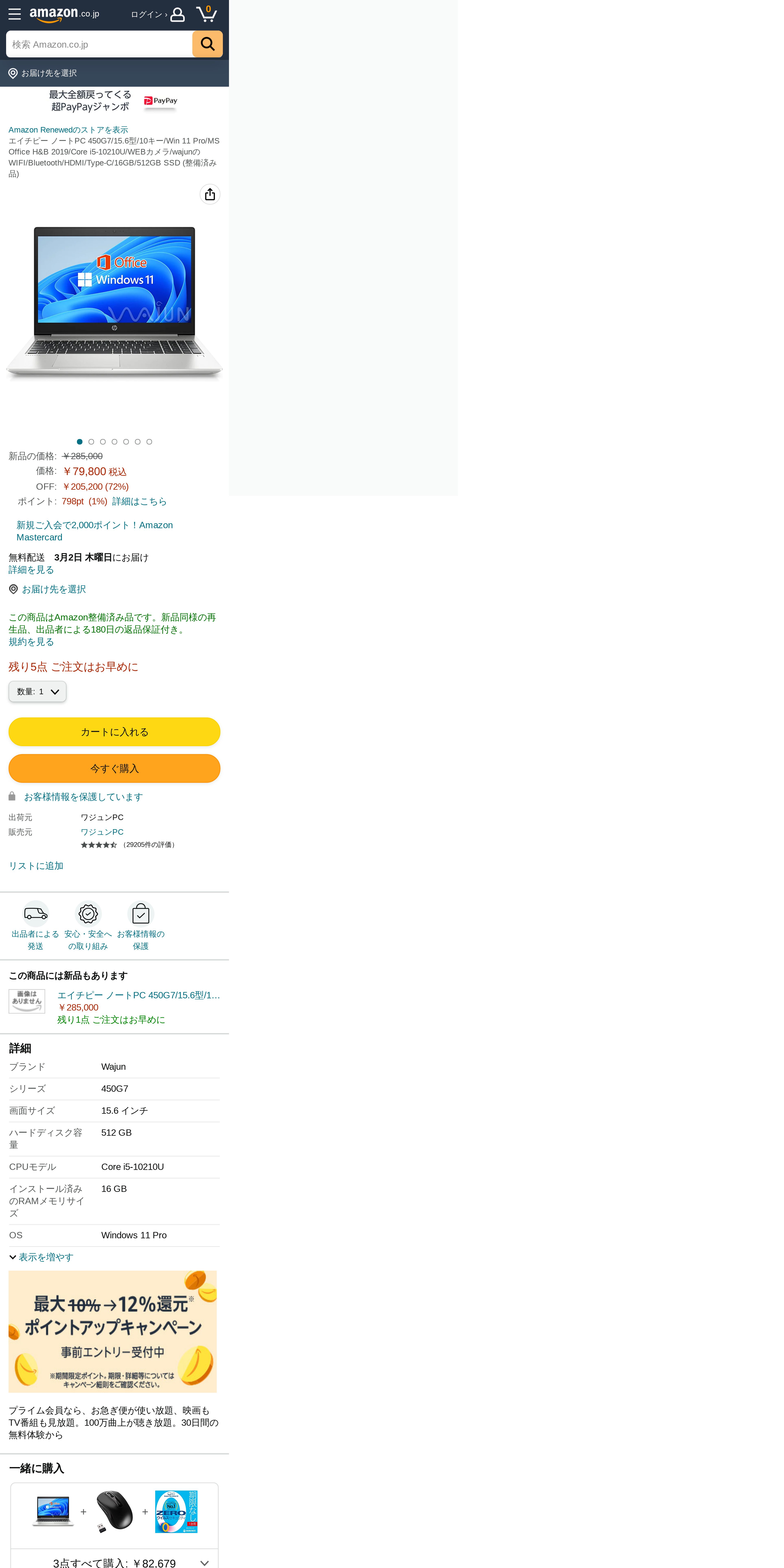
Task: Click 今すぐ購入 buy now button
Action: pos(114,768)
